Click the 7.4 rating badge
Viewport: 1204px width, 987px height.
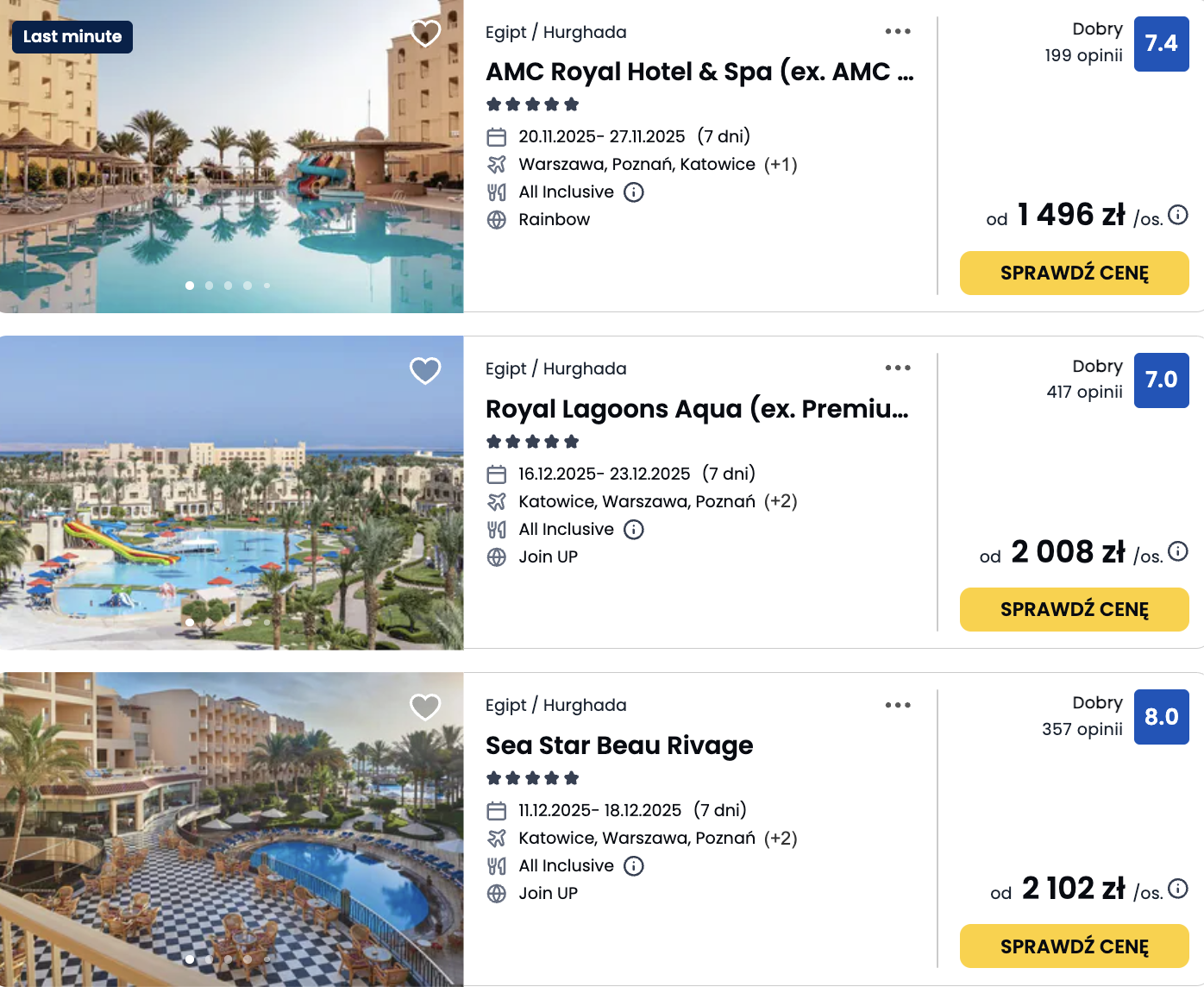point(1161,44)
